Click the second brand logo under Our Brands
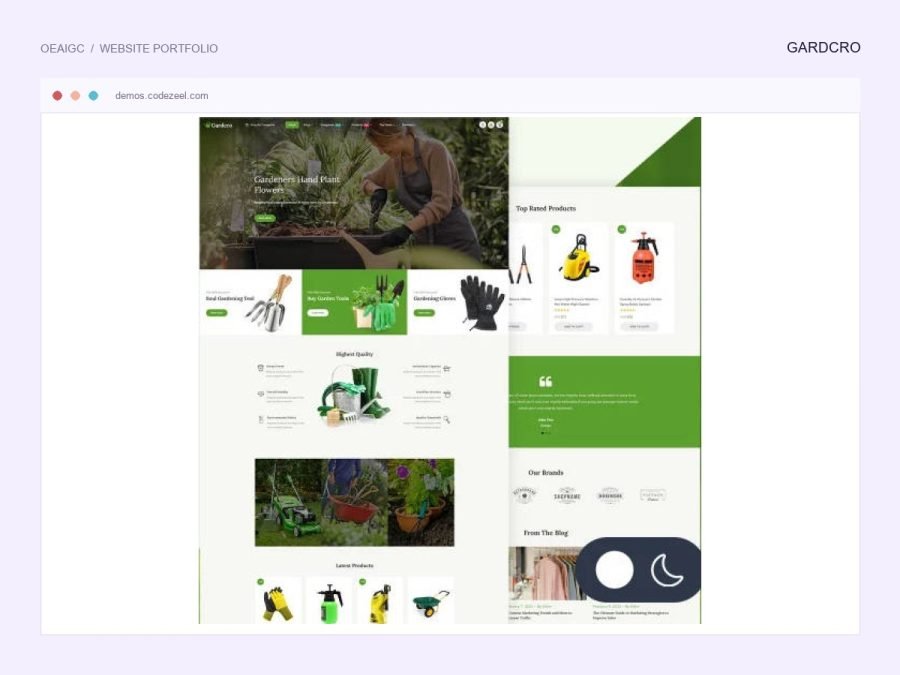 [567, 495]
